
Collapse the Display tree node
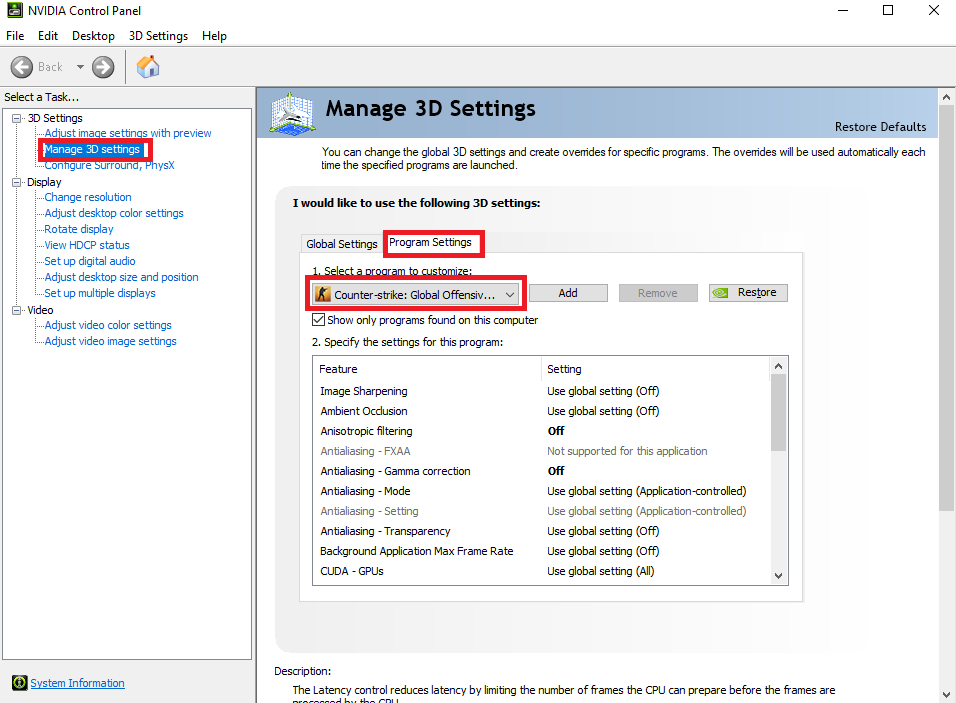[16, 182]
